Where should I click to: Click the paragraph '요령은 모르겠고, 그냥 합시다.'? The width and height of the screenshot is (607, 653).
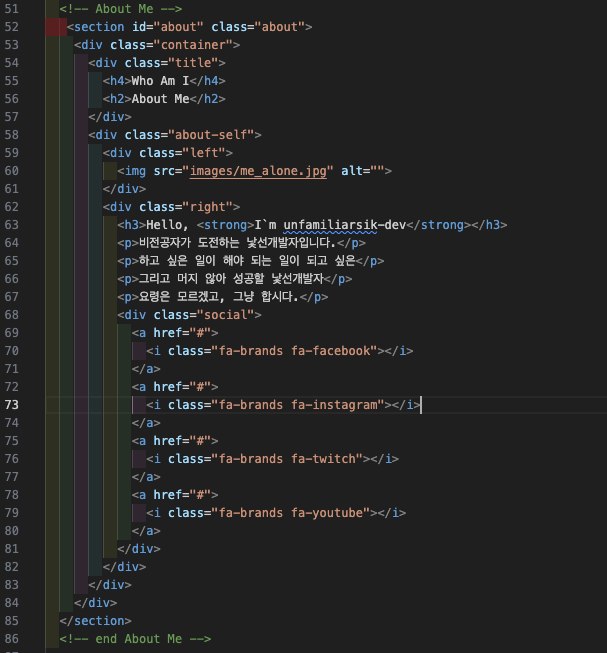click(x=219, y=297)
